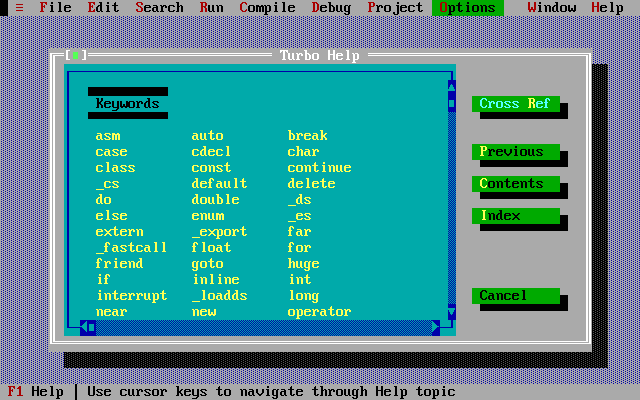Open the Project menu
Viewport: 640px width, 400px height.
click(395, 8)
